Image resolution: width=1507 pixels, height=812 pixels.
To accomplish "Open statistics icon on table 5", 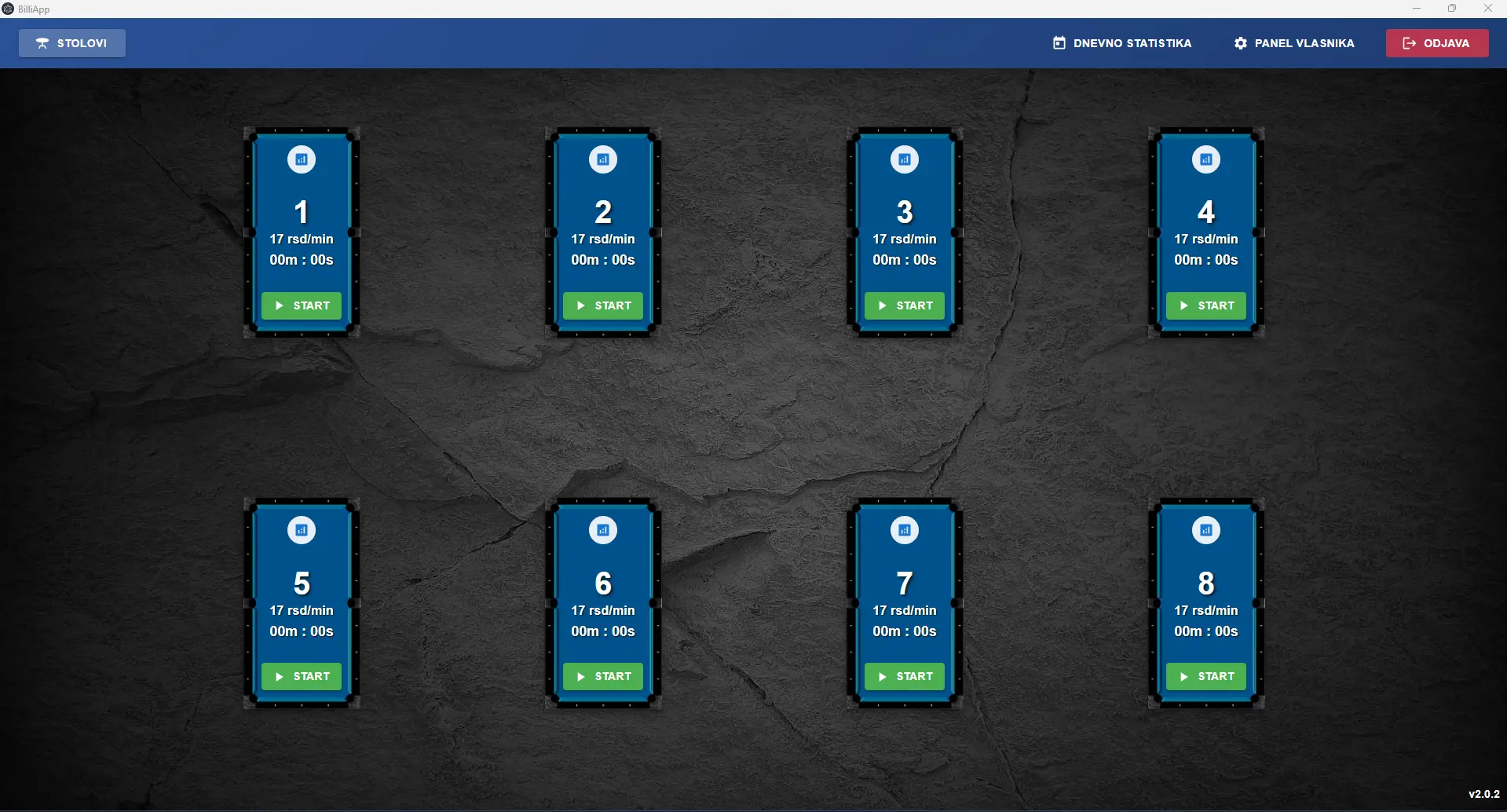I will coord(302,530).
